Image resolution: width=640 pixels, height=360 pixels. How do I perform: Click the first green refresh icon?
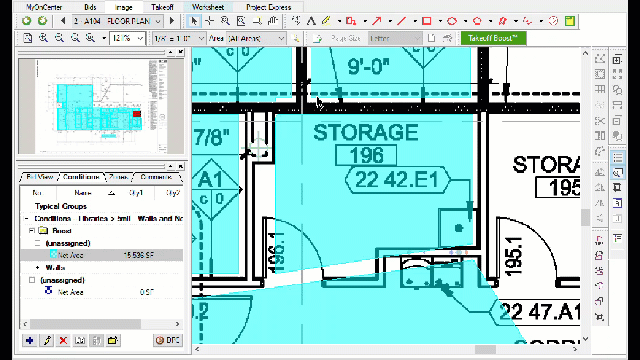click(x=27, y=21)
